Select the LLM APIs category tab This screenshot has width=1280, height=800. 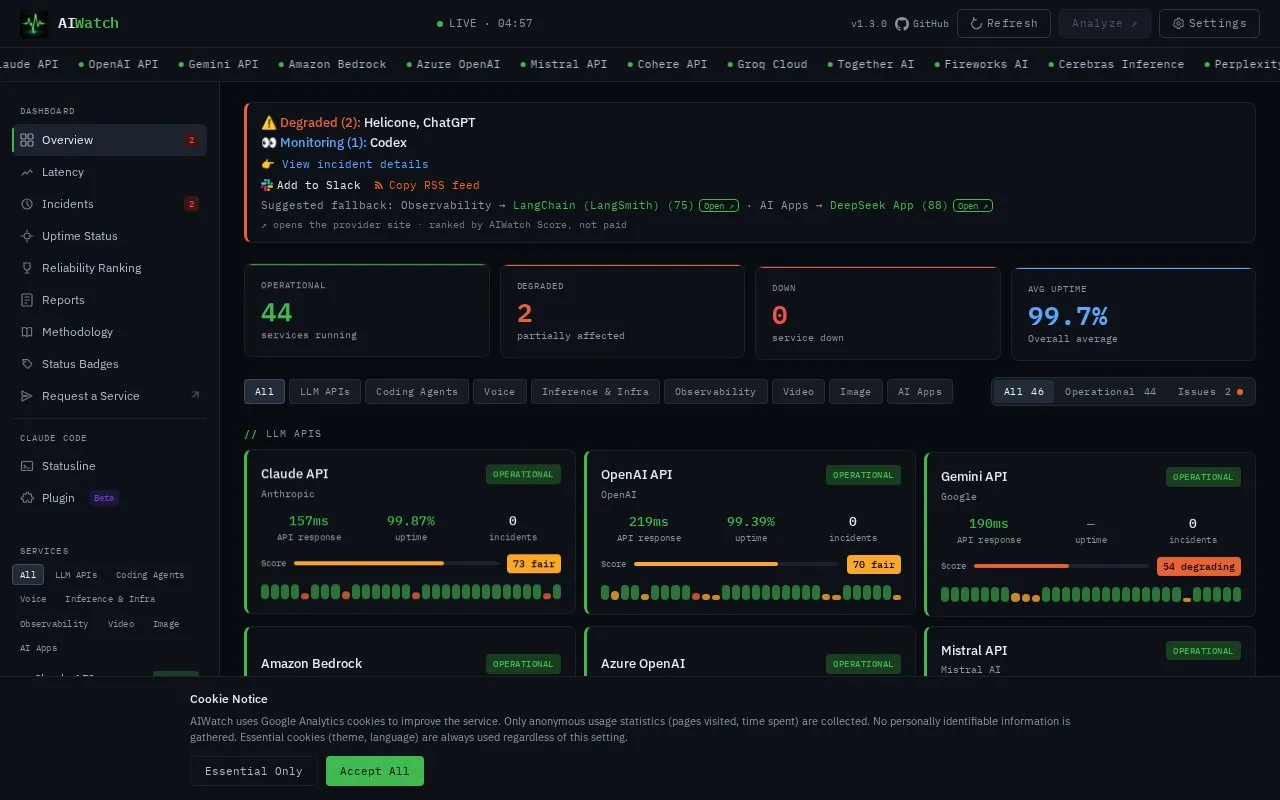click(325, 392)
